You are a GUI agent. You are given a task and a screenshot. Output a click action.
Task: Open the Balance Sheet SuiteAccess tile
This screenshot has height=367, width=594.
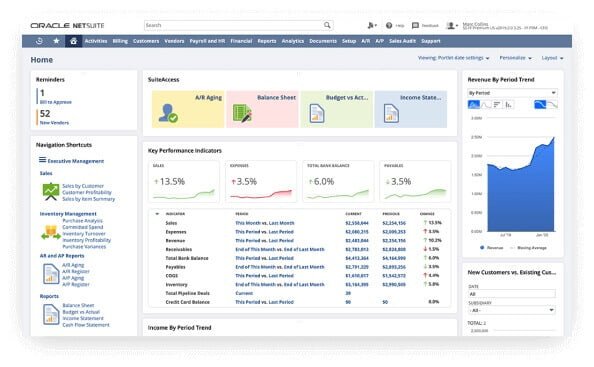(x=262, y=109)
